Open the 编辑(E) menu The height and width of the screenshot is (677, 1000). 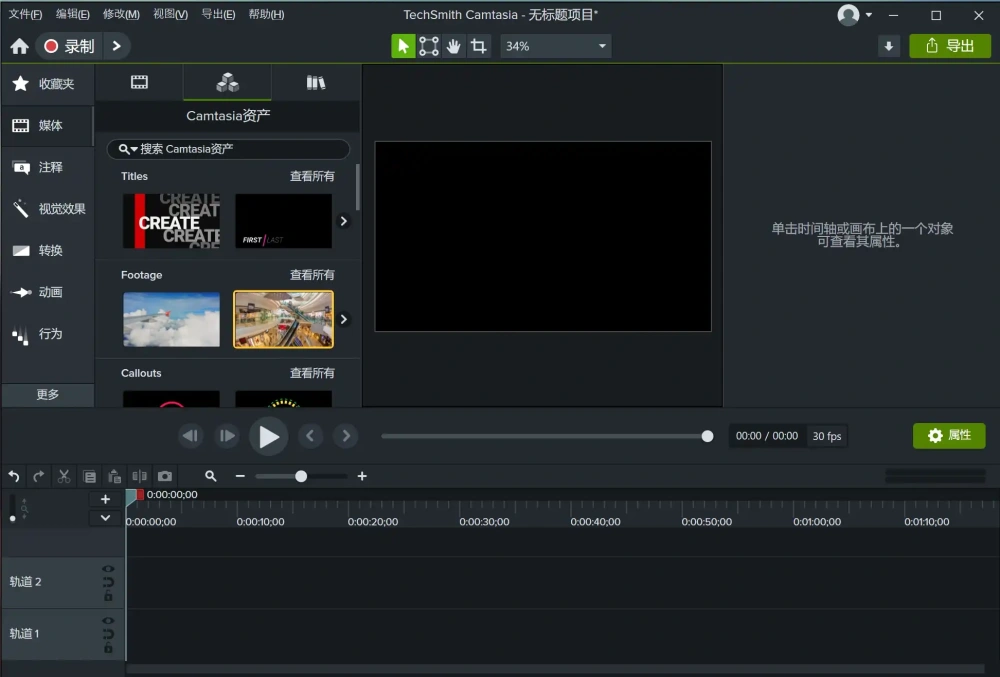click(72, 14)
